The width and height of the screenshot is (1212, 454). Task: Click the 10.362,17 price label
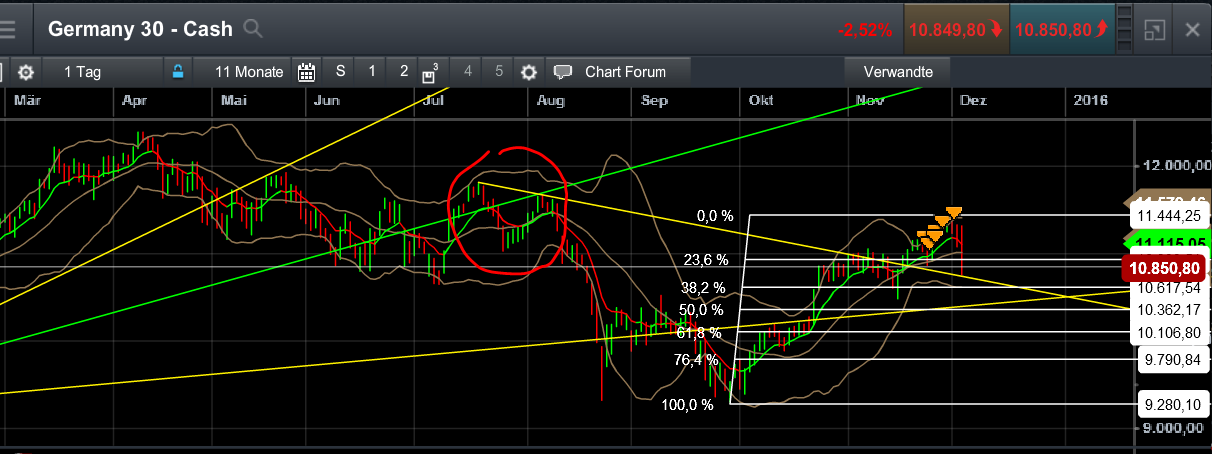[x=1168, y=310]
